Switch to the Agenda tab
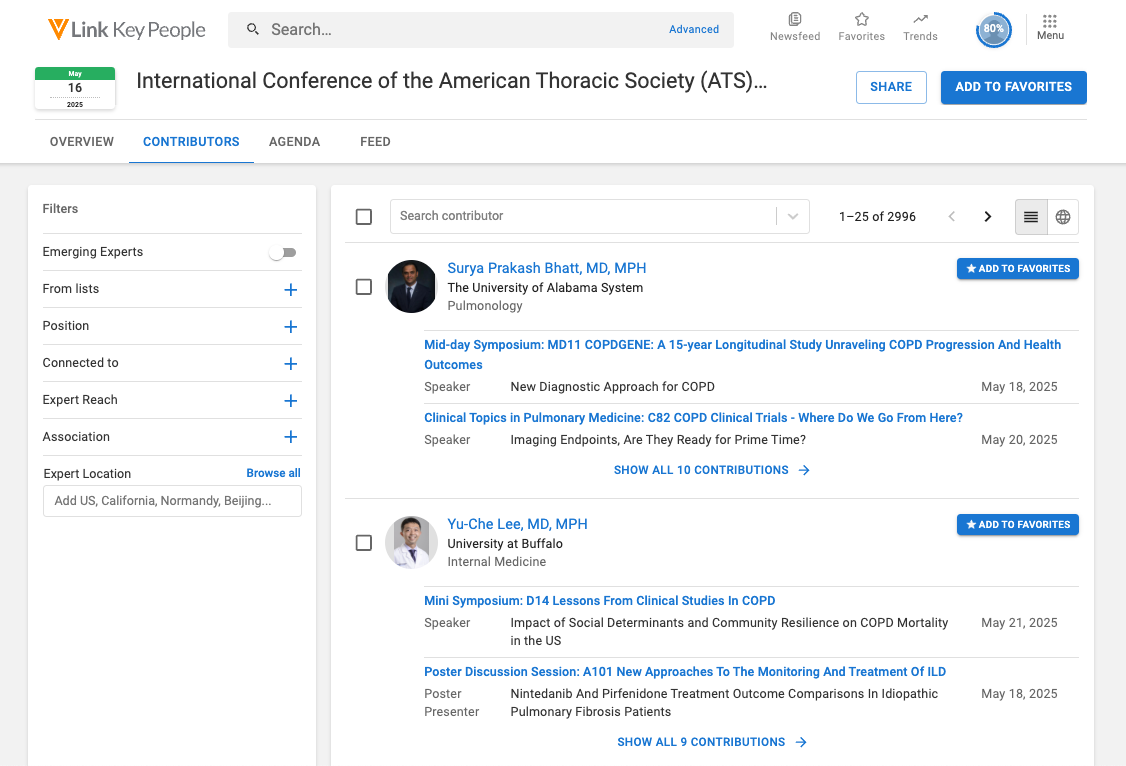This screenshot has height=766, width=1126. tap(294, 142)
